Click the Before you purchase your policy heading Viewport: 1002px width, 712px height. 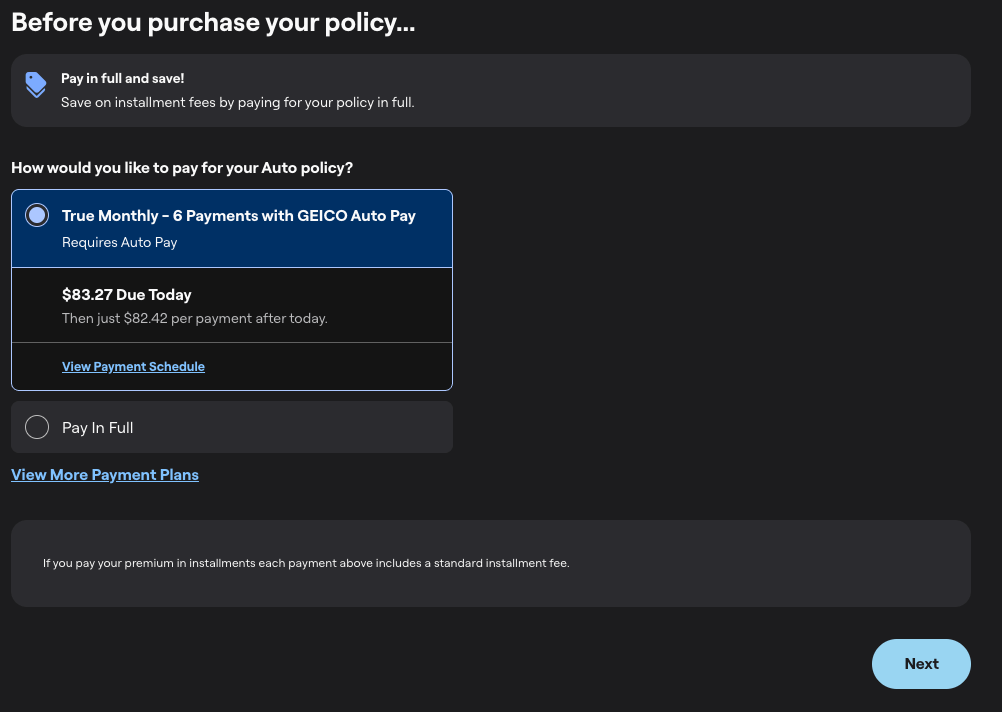click(212, 23)
